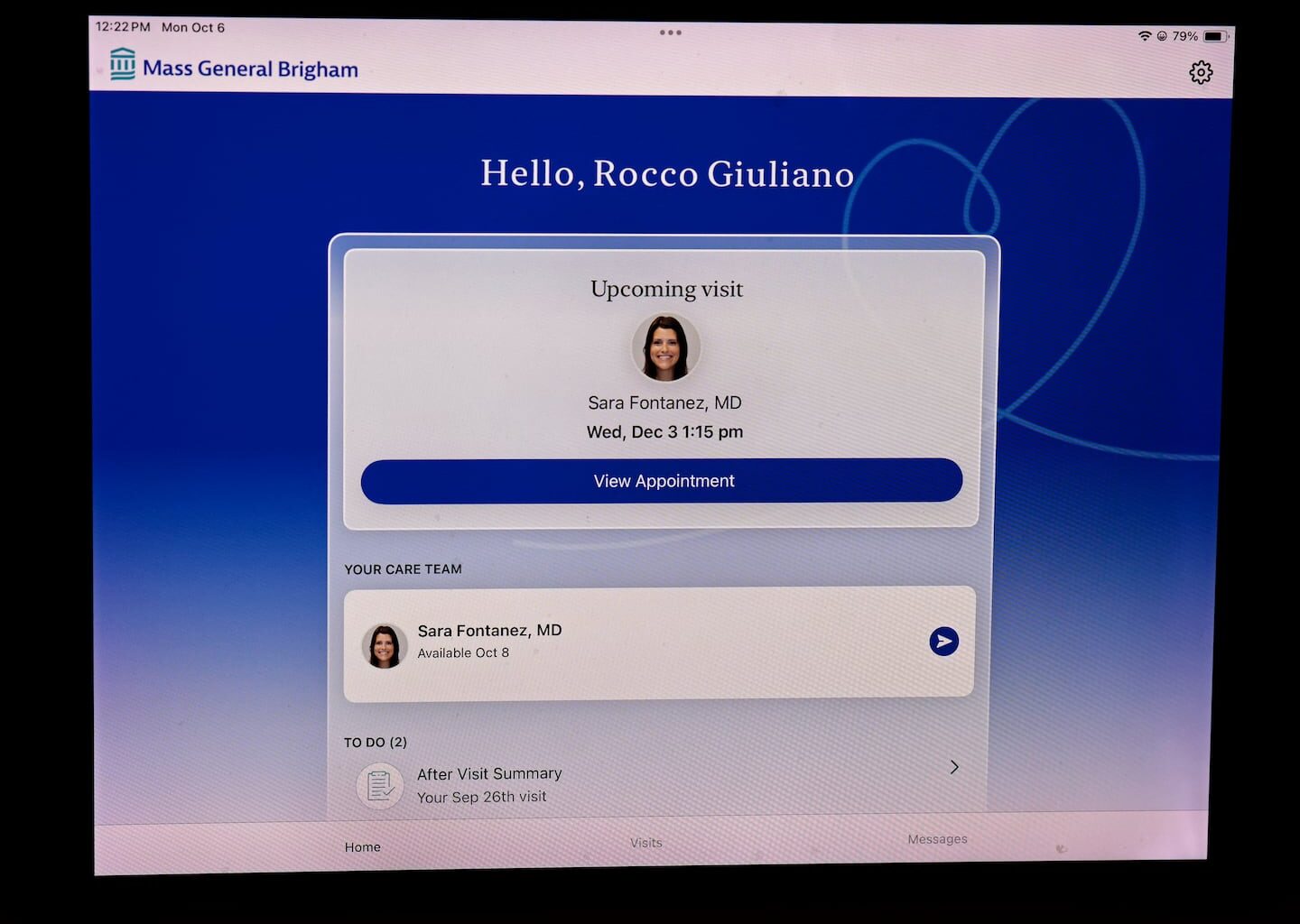Tap the Mass General Brigham logo icon

[122, 65]
